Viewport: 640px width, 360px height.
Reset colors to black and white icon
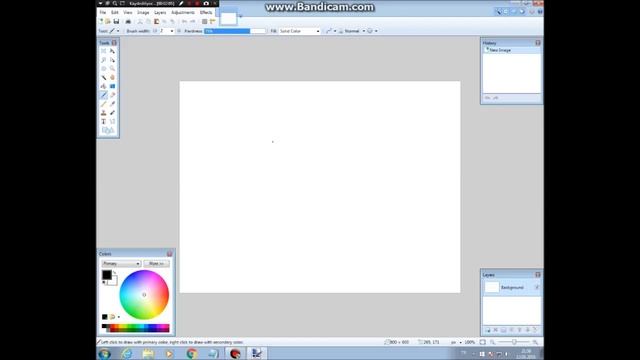coord(104,282)
